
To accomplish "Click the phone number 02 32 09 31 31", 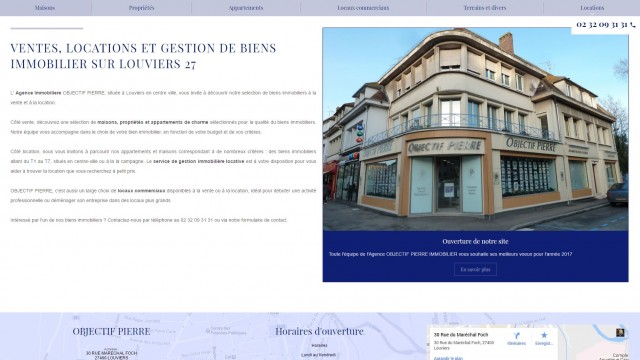I will (x=602, y=24).
